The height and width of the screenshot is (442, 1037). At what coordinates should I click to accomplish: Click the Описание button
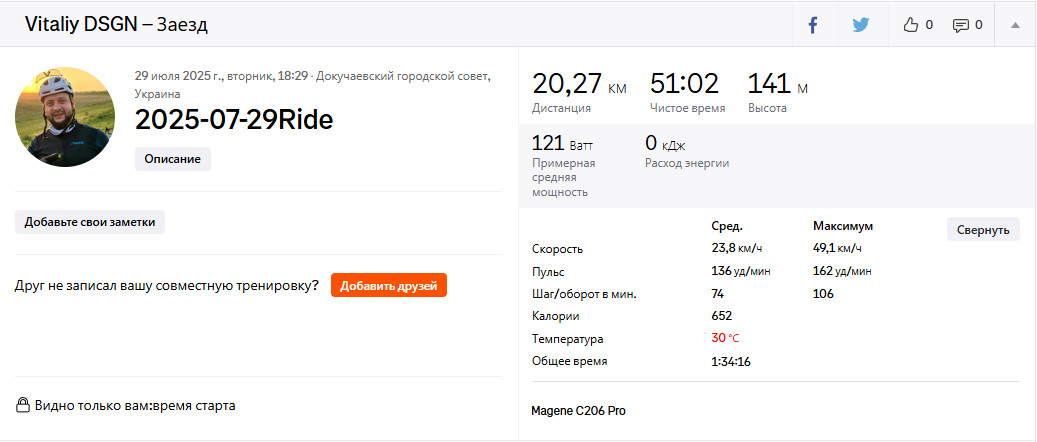pyautogui.click(x=173, y=159)
